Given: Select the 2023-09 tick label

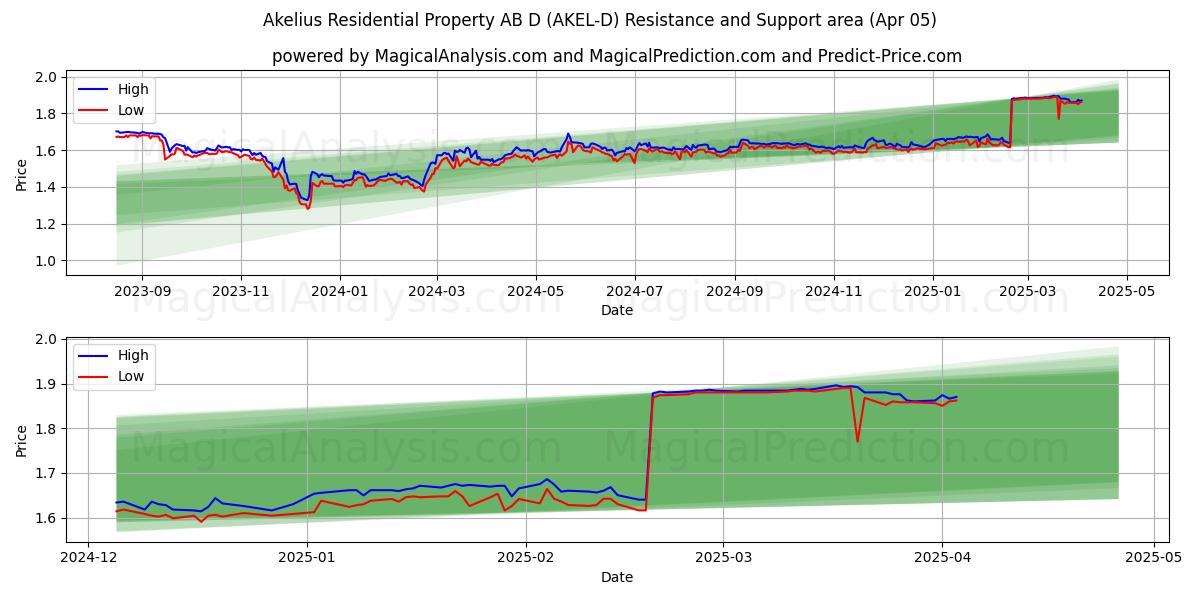Looking at the screenshot, I should coord(142,291).
